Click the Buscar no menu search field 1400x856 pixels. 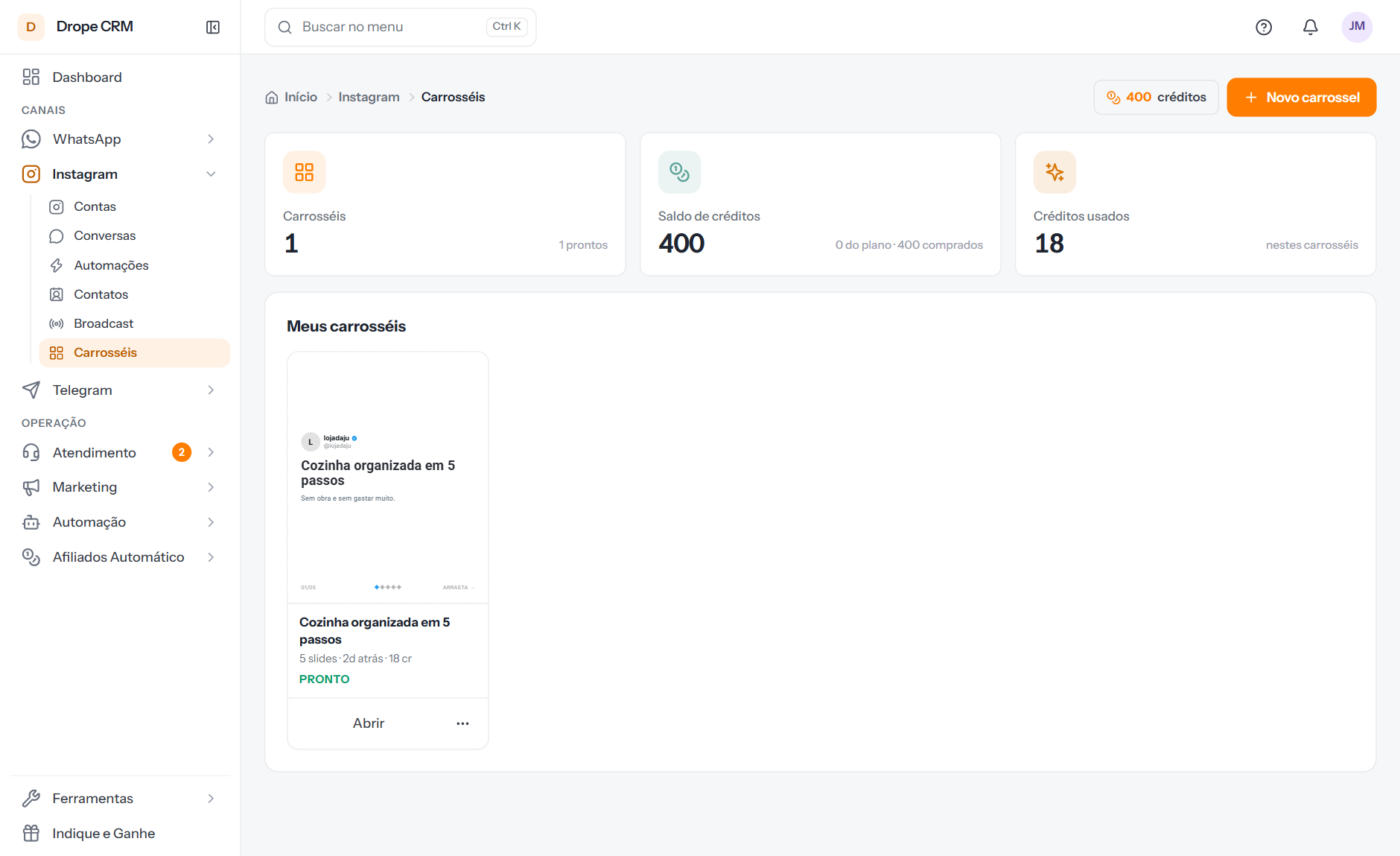tap(401, 27)
